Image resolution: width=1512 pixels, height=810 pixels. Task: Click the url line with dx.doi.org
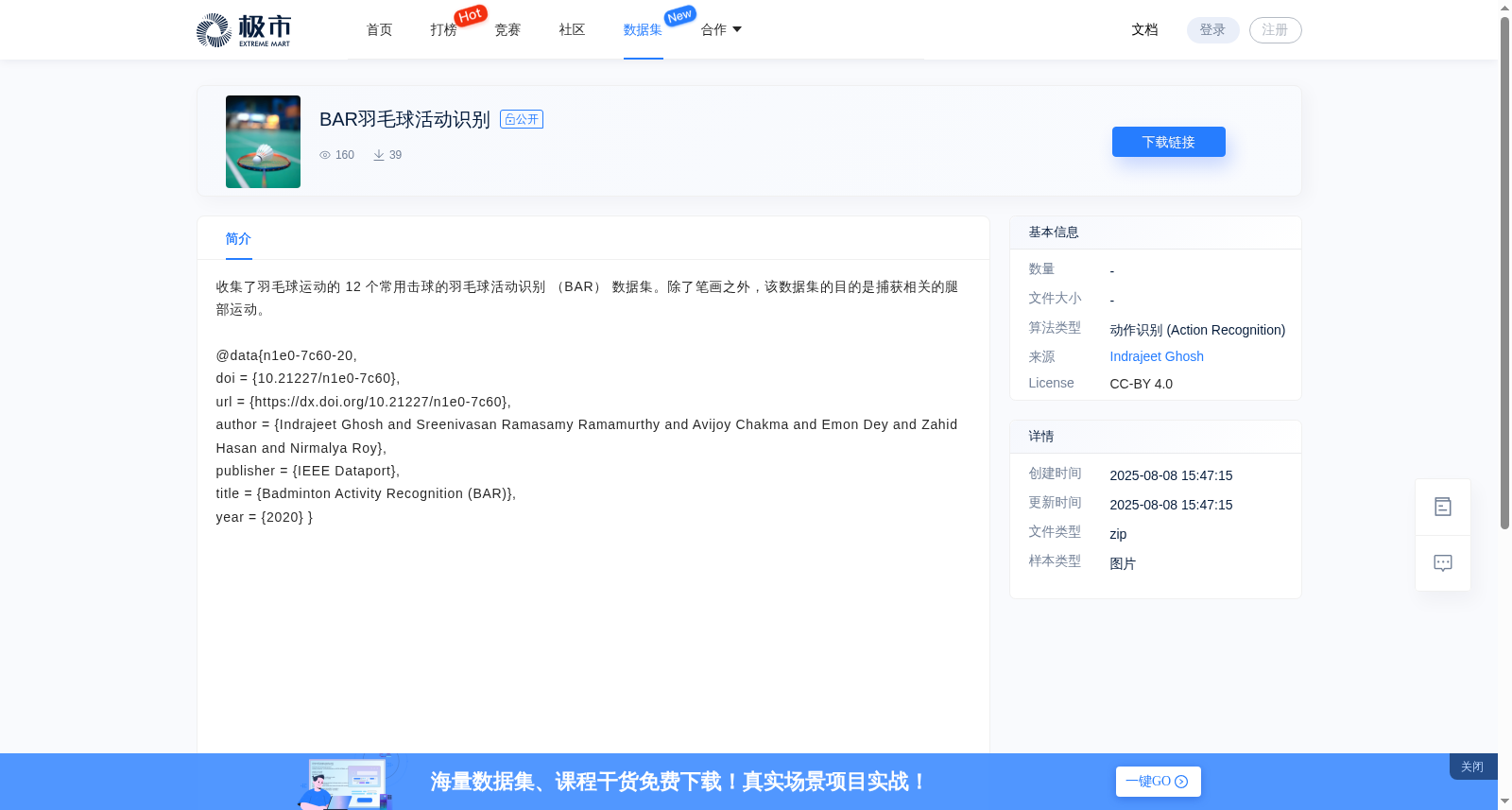364,402
